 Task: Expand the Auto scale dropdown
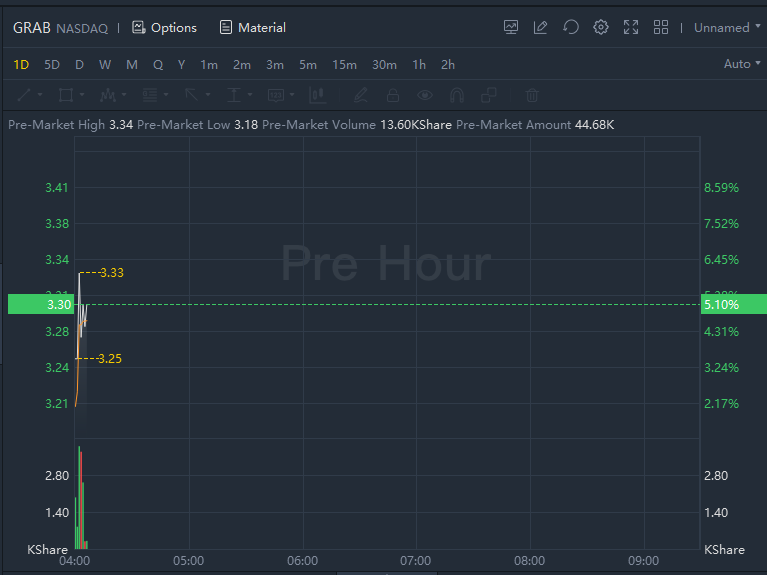coord(742,64)
